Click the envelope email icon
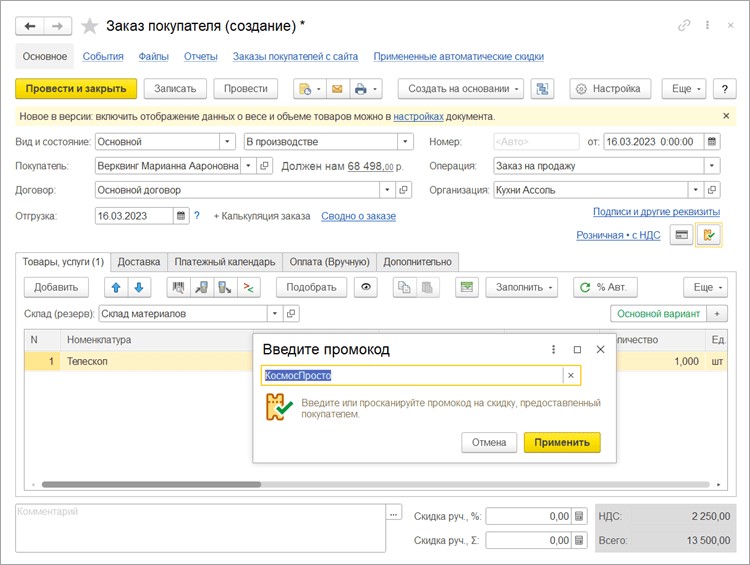This screenshot has width=750, height=565. tap(337, 89)
